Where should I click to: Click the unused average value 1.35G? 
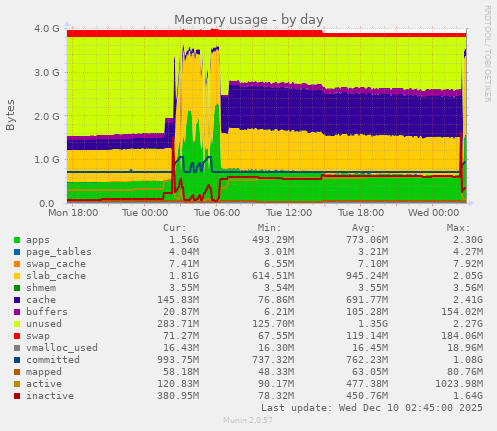click(x=373, y=324)
